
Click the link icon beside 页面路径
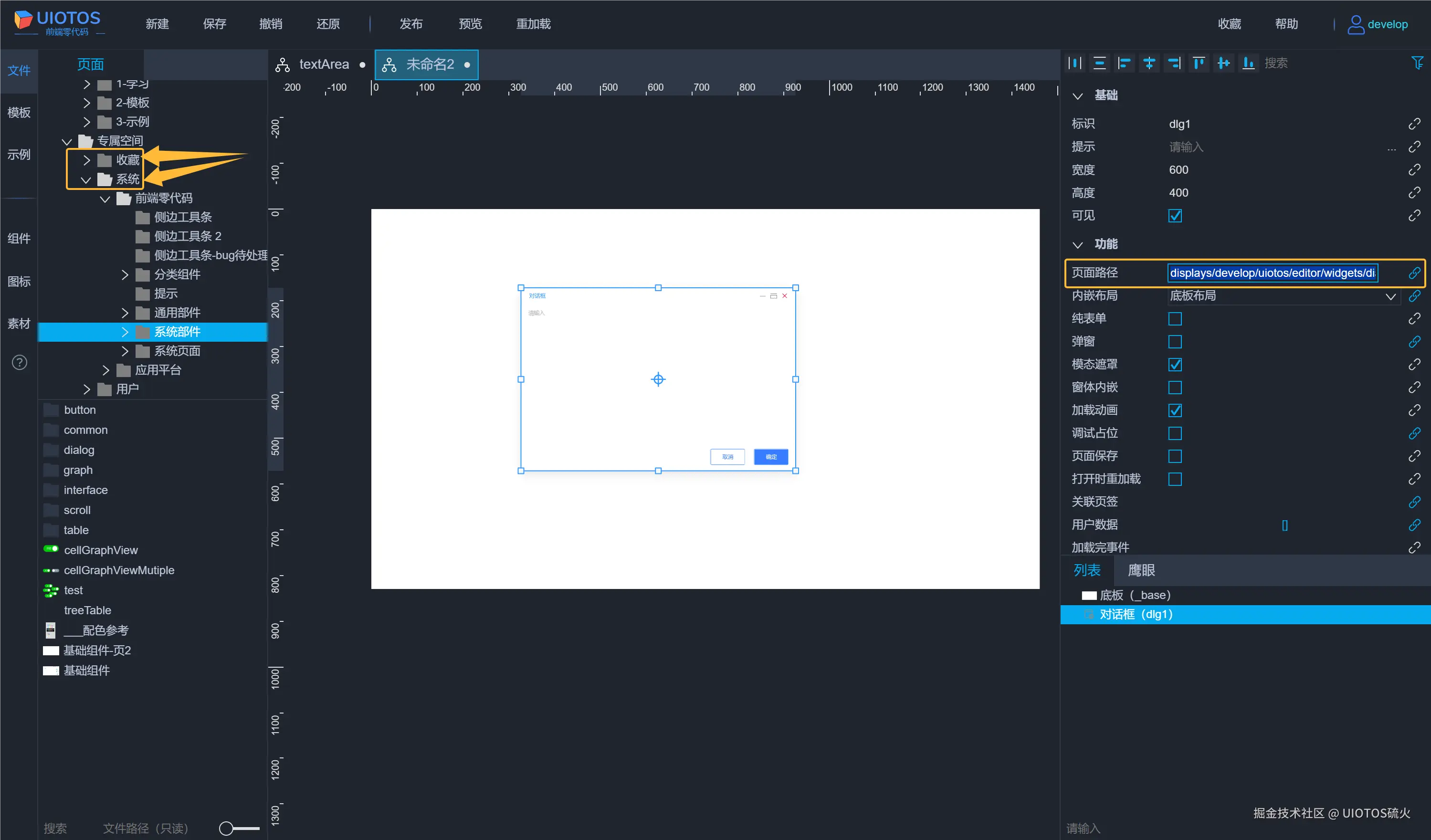[x=1414, y=273]
